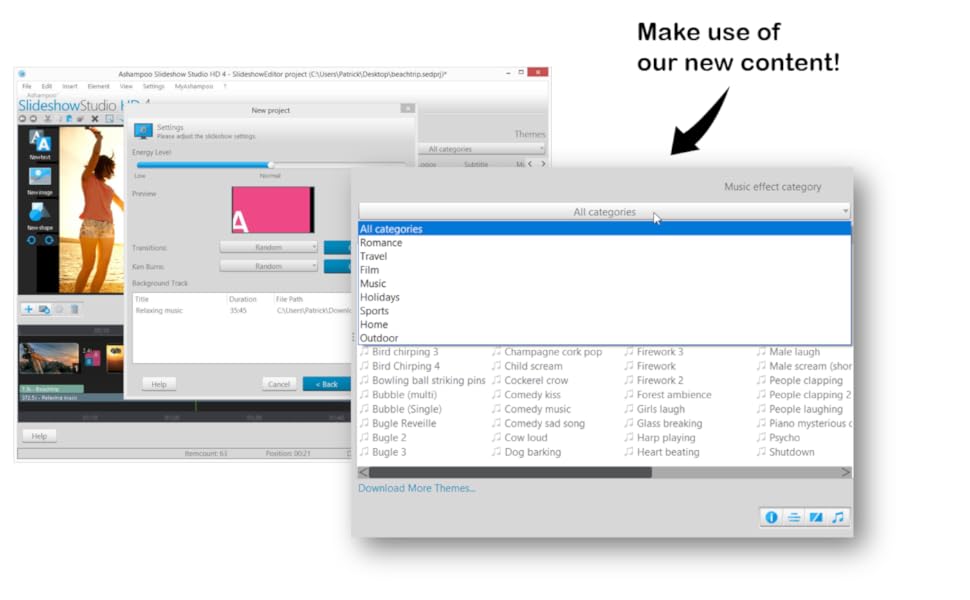970x600 pixels.
Task: Click Help in the New project dialog
Action: 159,384
